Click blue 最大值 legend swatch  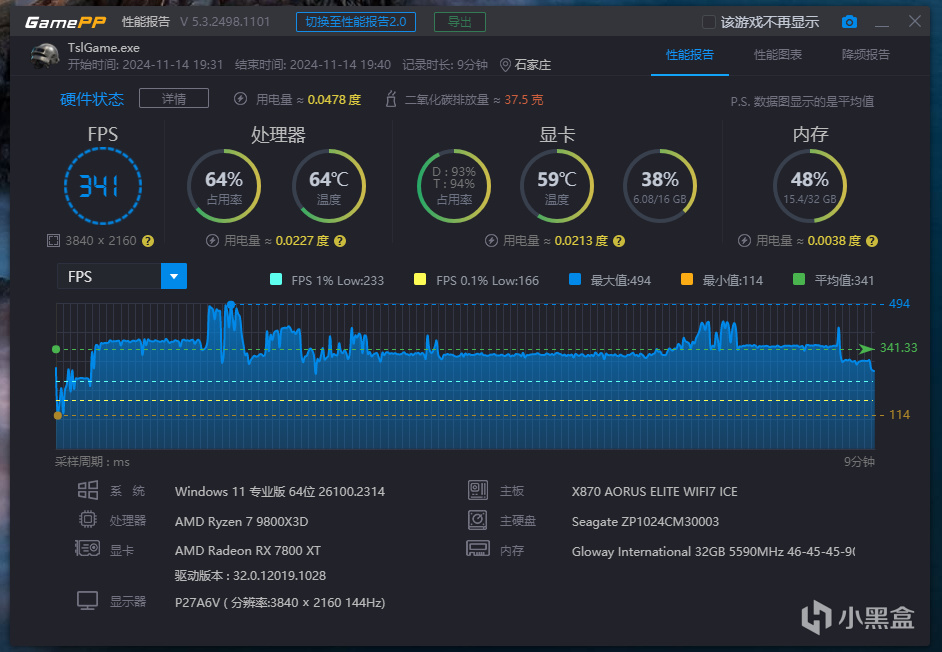[575, 279]
